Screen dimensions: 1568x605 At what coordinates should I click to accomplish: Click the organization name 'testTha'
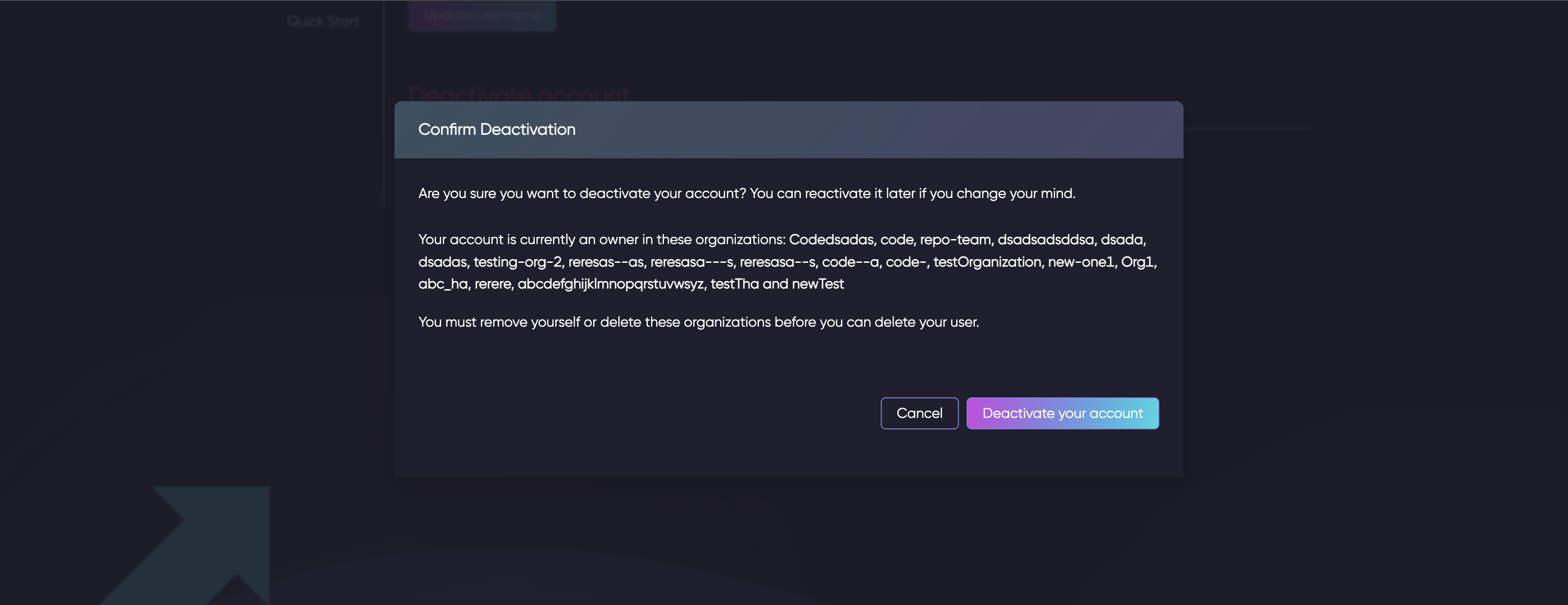734,284
